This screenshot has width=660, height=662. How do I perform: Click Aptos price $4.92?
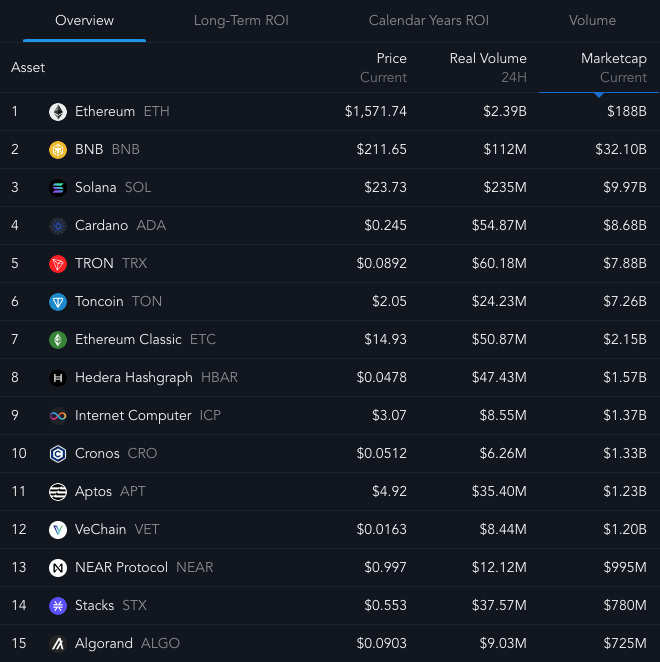(389, 491)
